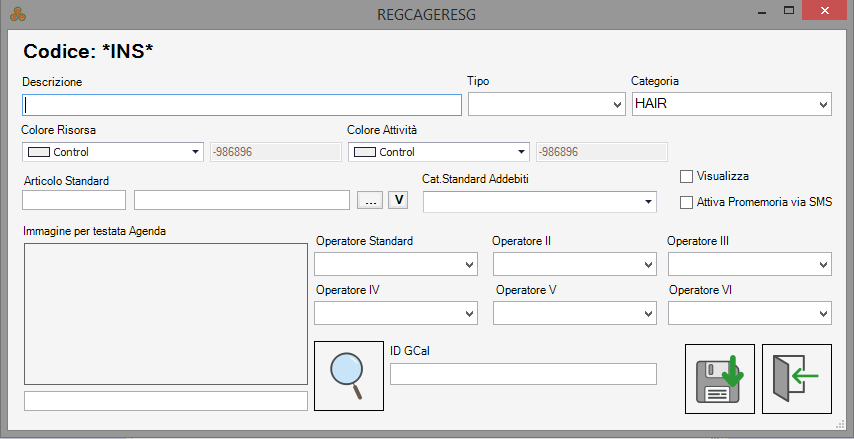
Task: Open the Cat.Standard Addebiti dropdown
Action: pyautogui.click(x=539, y=202)
